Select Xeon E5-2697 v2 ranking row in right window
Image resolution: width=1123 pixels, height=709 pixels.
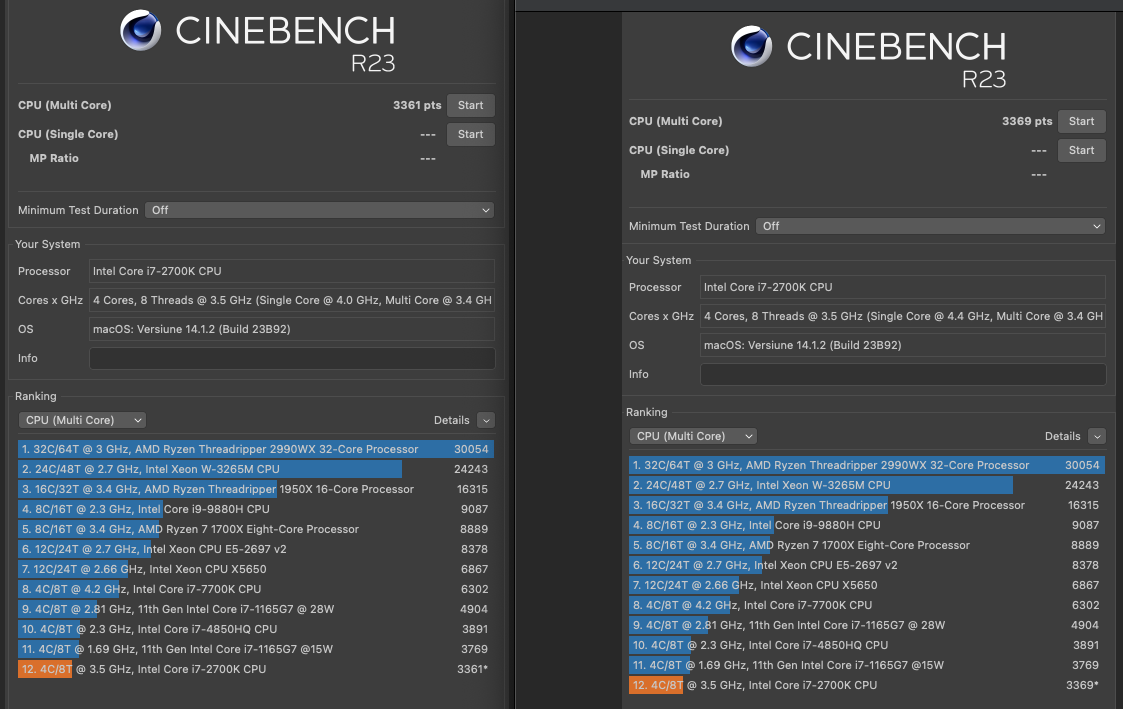(x=867, y=565)
